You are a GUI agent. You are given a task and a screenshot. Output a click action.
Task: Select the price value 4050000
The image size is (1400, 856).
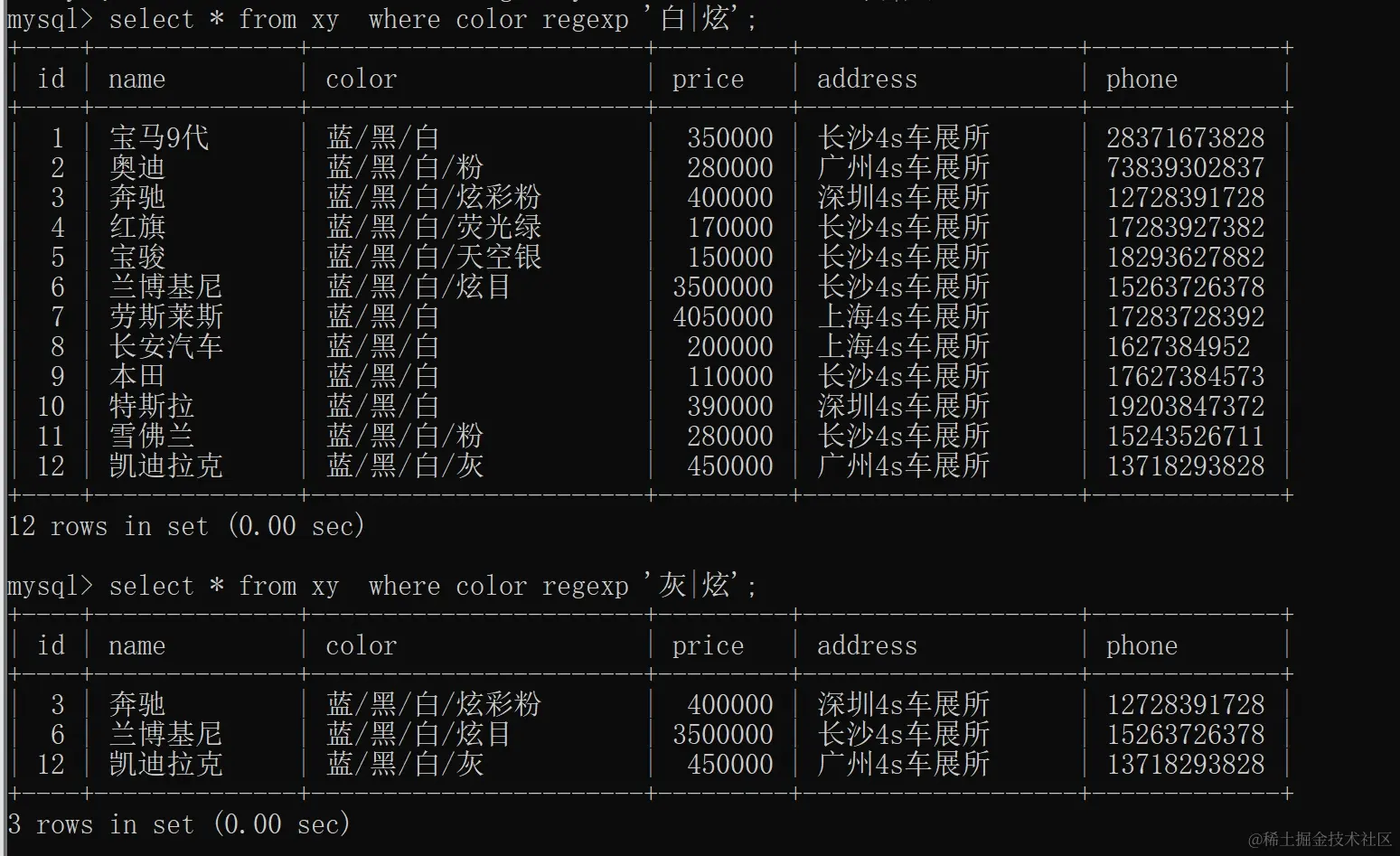[x=723, y=316]
